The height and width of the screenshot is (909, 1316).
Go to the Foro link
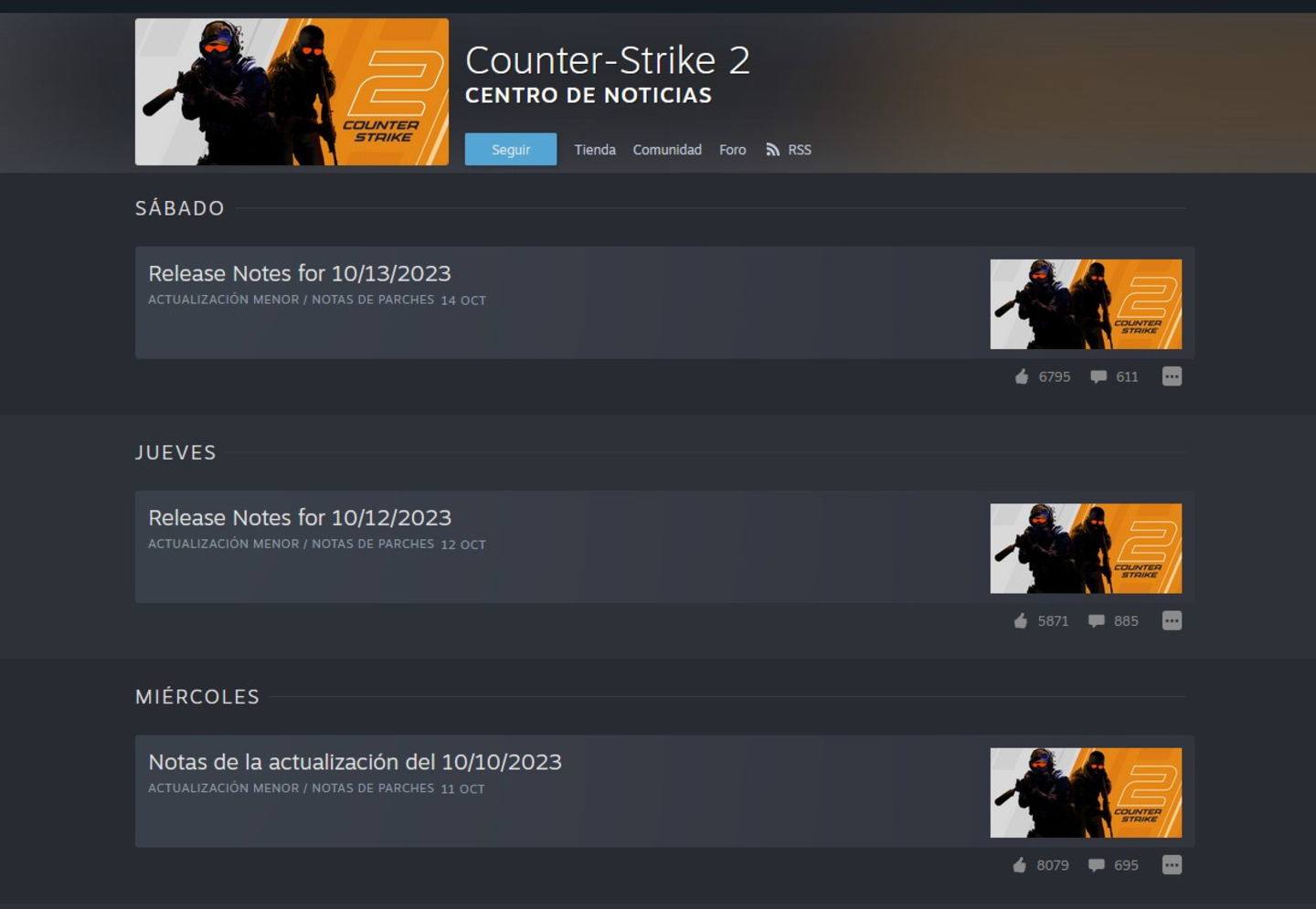tap(732, 150)
